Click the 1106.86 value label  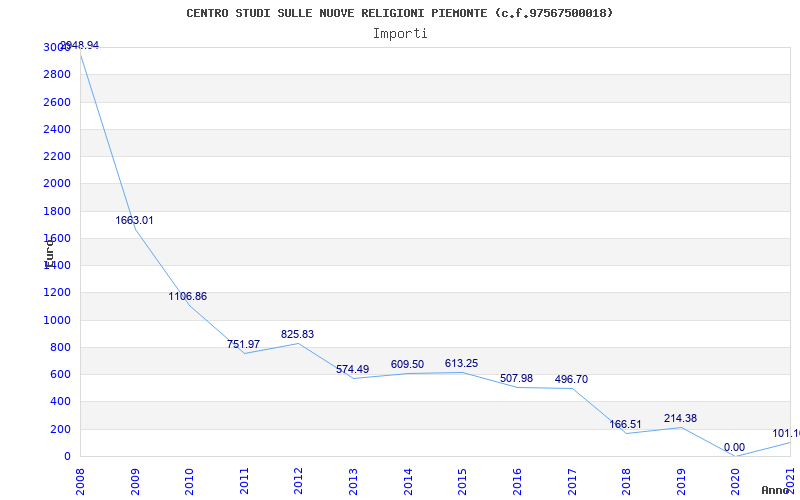pyautogui.click(x=188, y=296)
